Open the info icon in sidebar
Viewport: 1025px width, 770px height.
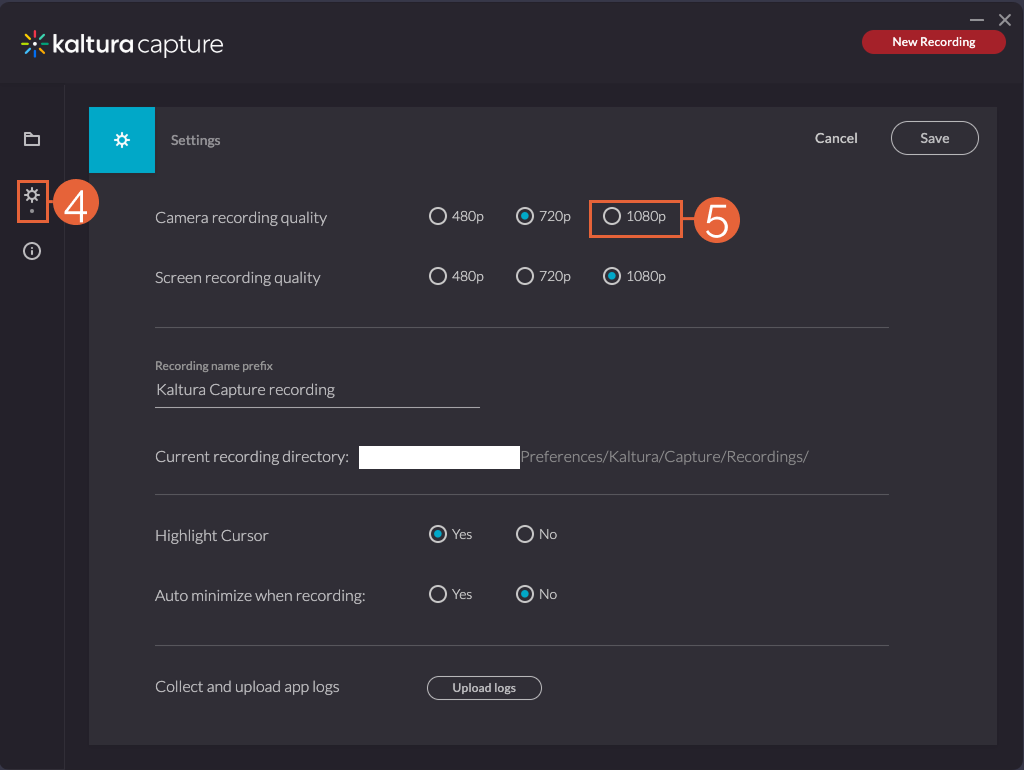click(32, 251)
